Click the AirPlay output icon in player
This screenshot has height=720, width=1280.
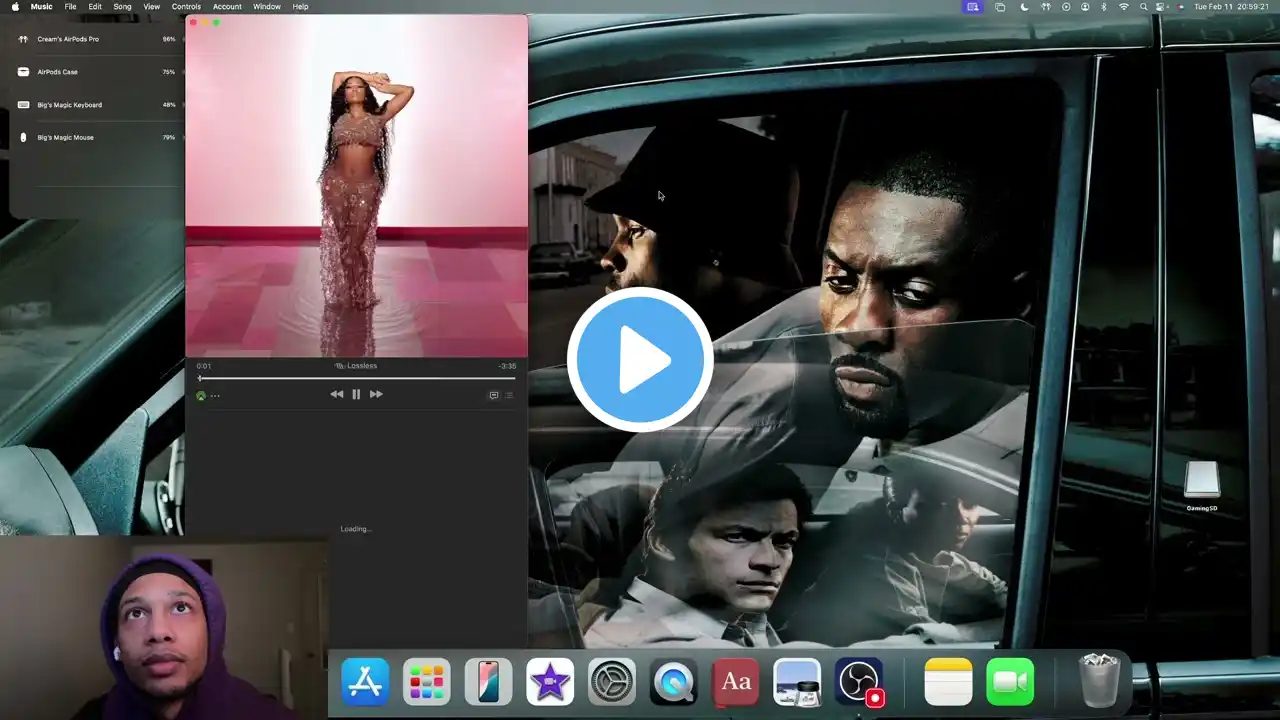pos(201,396)
